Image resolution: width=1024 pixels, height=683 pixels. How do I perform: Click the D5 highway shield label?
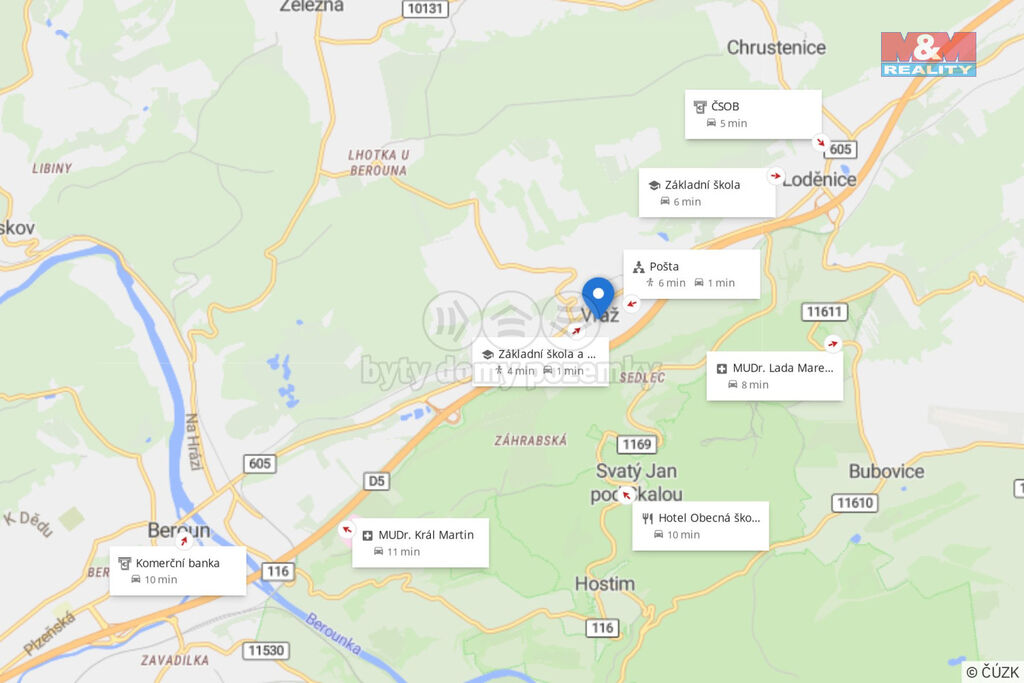(x=376, y=481)
